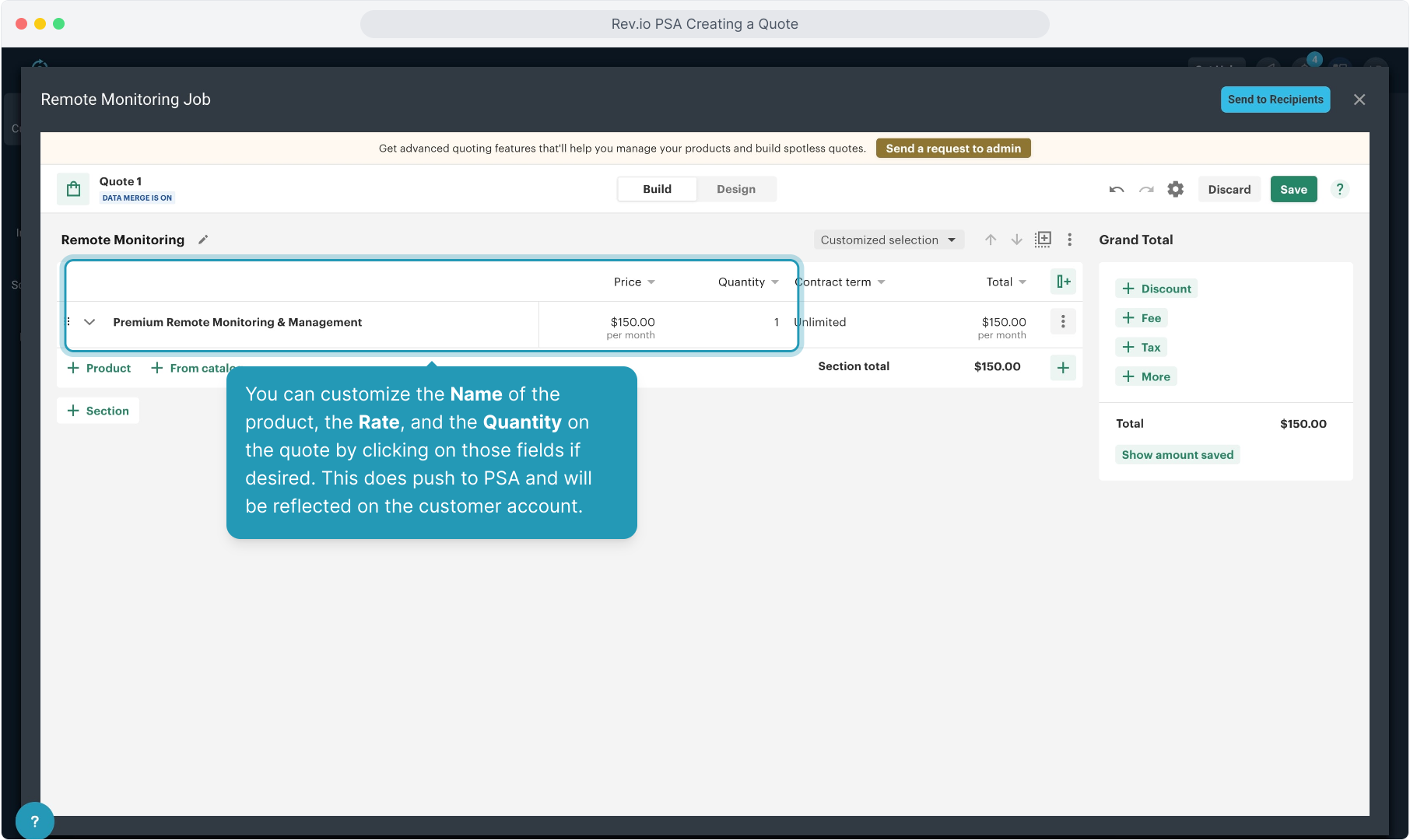Screen dimensions: 1410x840
Task: Click the undo arrow icon
Action: tap(1117, 189)
